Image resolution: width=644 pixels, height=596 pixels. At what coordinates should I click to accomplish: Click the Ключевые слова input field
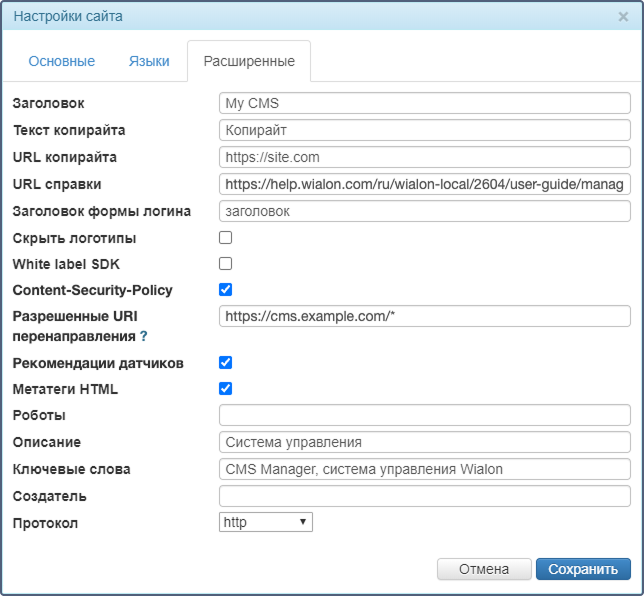(424, 469)
